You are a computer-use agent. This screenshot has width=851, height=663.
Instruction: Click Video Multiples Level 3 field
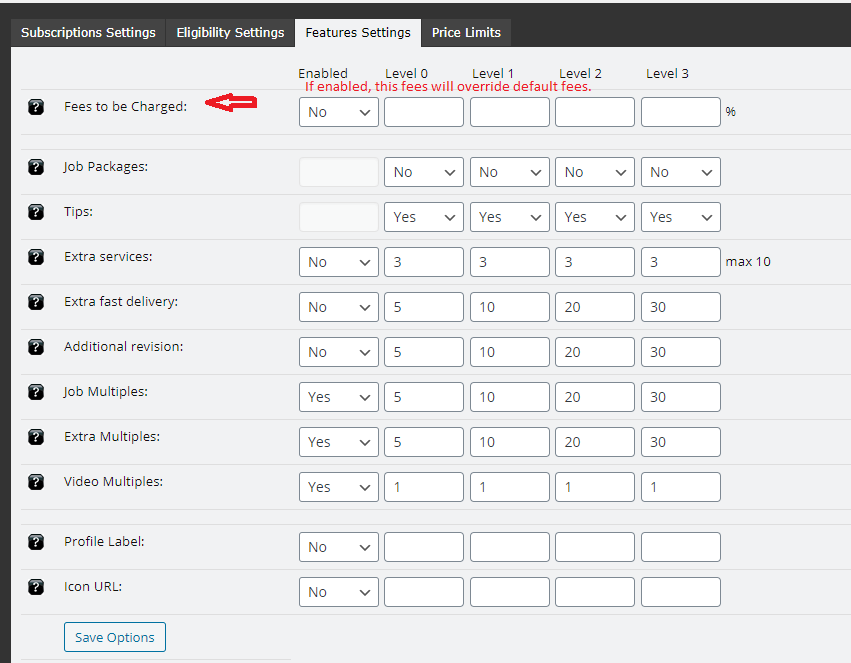pos(681,488)
